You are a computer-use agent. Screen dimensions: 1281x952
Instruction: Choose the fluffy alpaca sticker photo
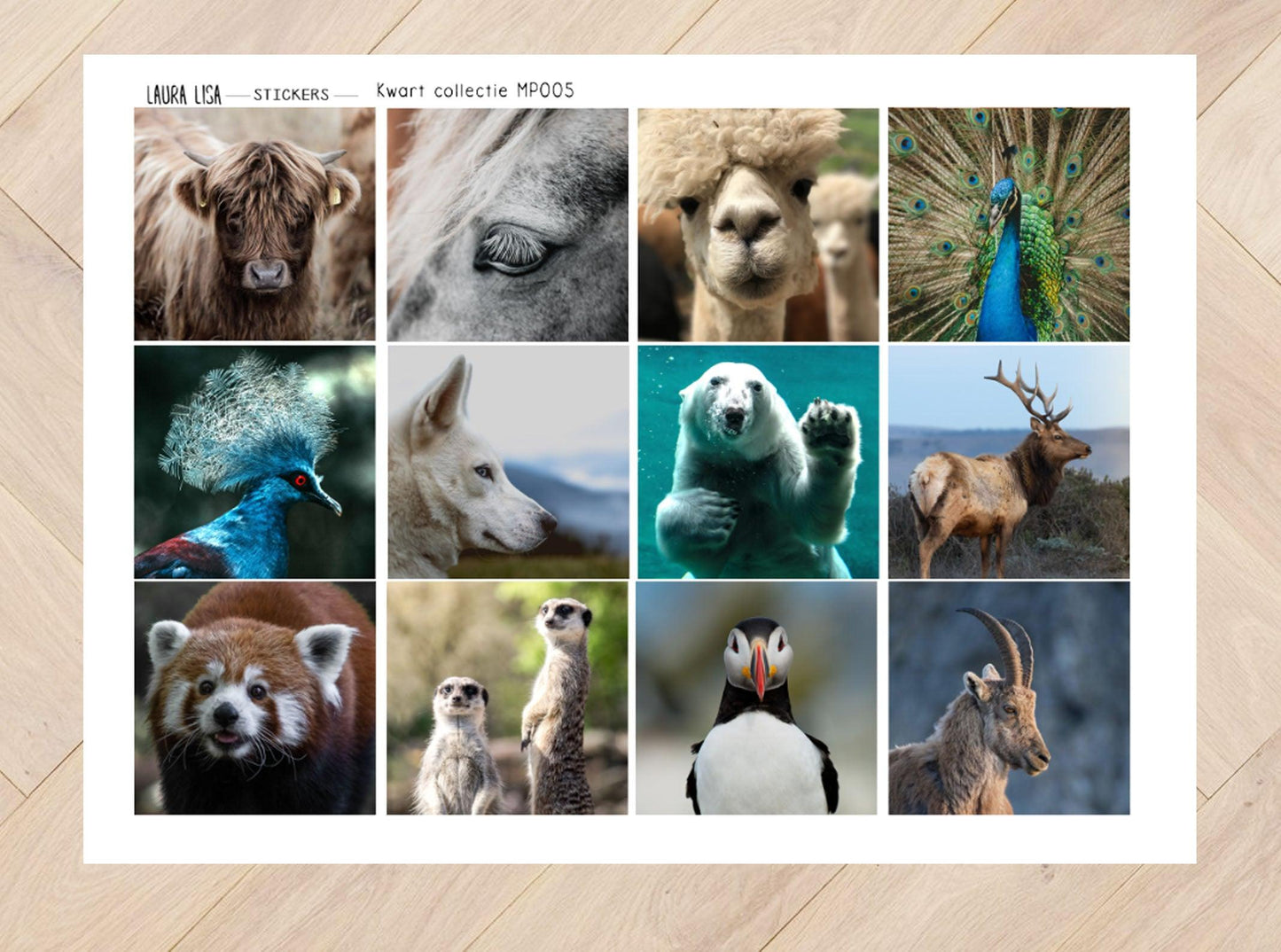click(x=758, y=224)
